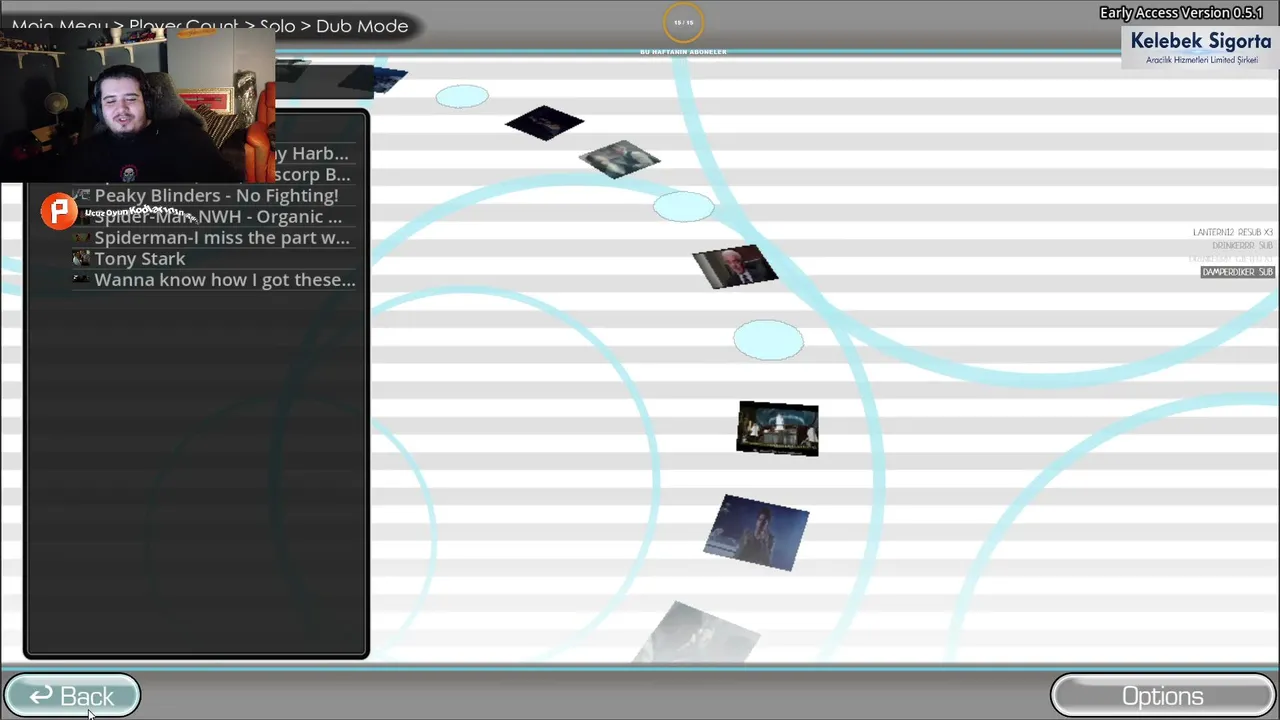1280x720 pixels.
Task: Click the orange P logo overlay
Action: tap(59, 211)
